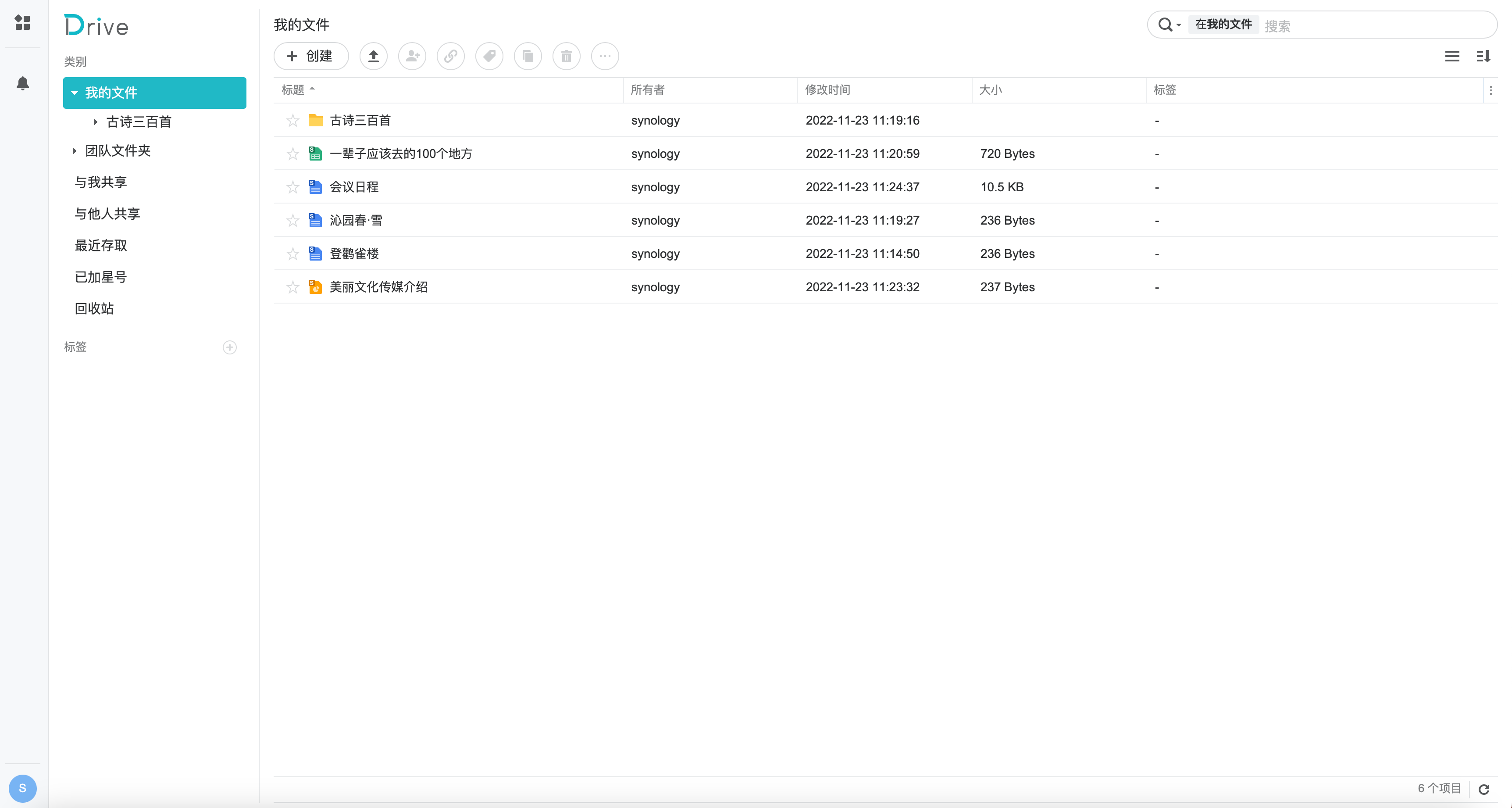Click the trash delete icon in toolbar
The width and height of the screenshot is (1512, 808).
567,57
